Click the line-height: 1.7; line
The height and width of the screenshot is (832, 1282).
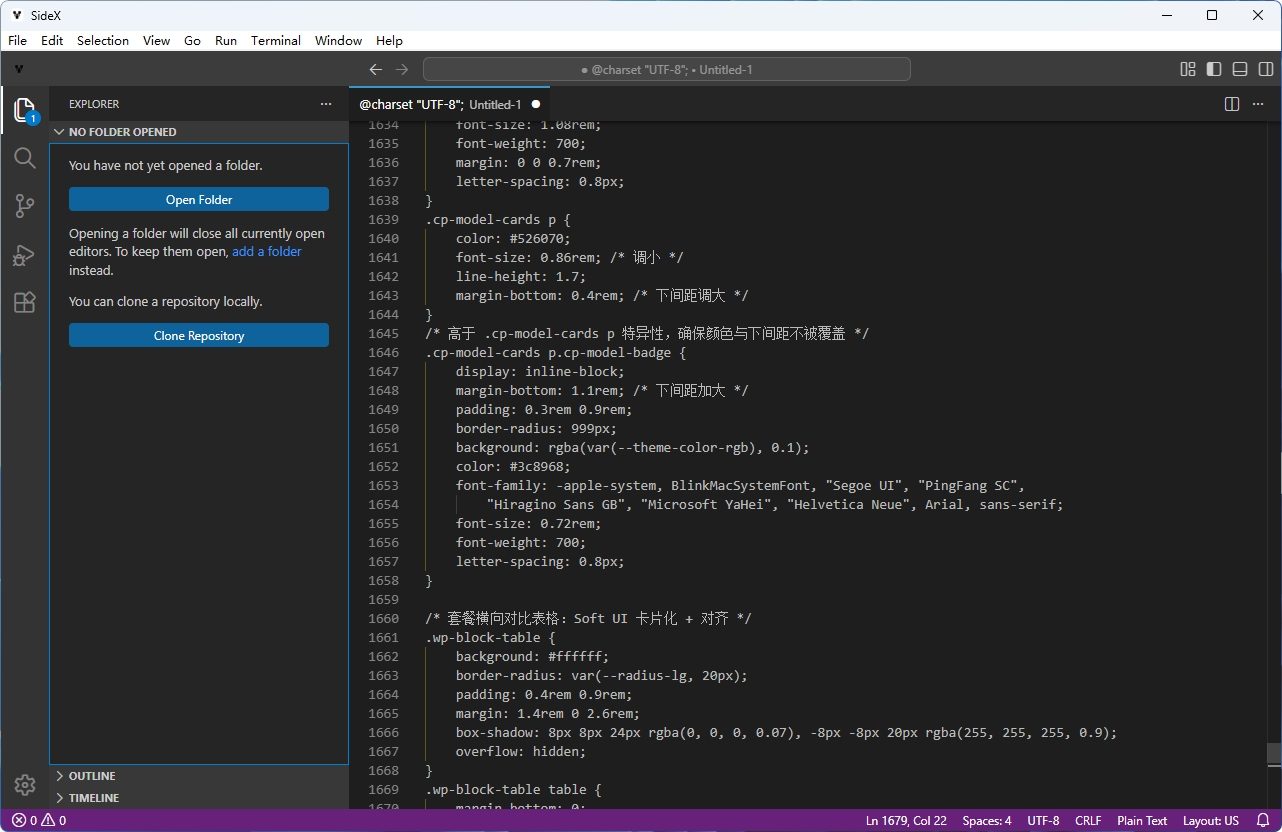tap(521, 276)
